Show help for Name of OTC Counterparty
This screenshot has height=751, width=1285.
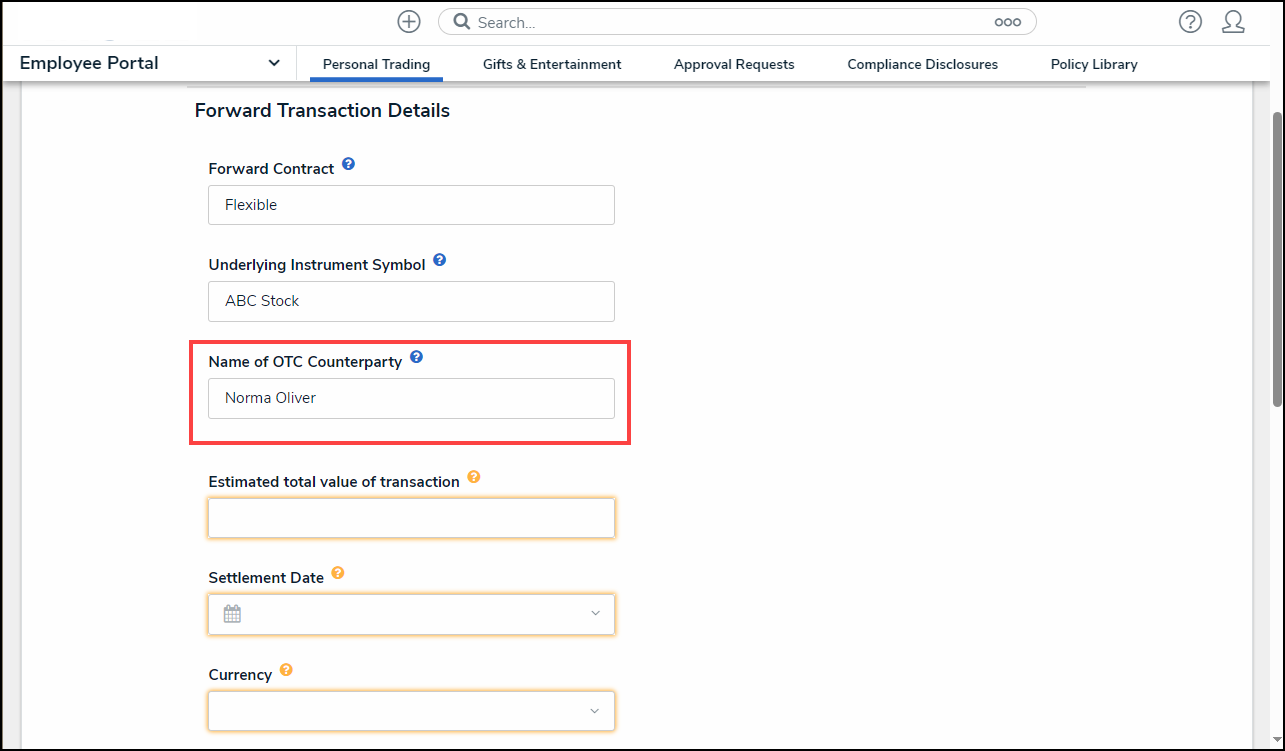coord(416,357)
